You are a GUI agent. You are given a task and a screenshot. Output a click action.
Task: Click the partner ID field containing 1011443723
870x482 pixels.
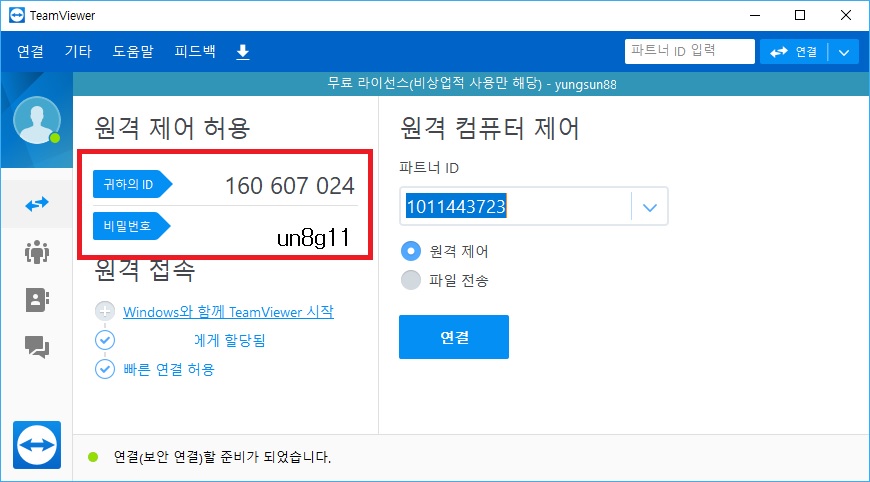[515, 206]
